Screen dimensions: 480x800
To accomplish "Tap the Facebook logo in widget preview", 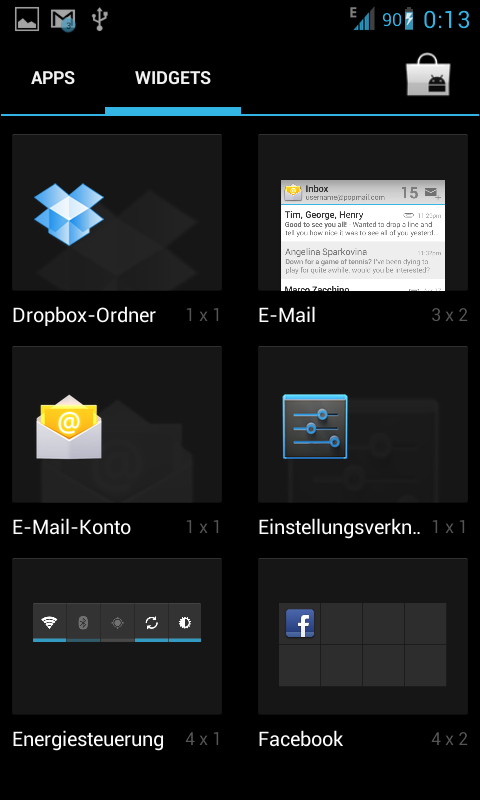I will coord(300,623).
